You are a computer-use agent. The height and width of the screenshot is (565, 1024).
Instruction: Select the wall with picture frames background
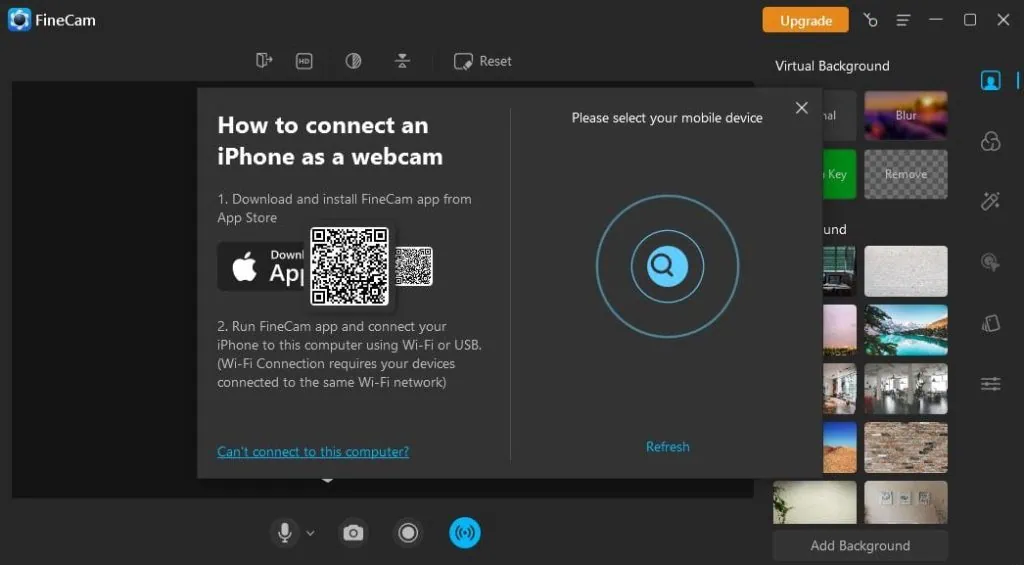pos(906,502)
